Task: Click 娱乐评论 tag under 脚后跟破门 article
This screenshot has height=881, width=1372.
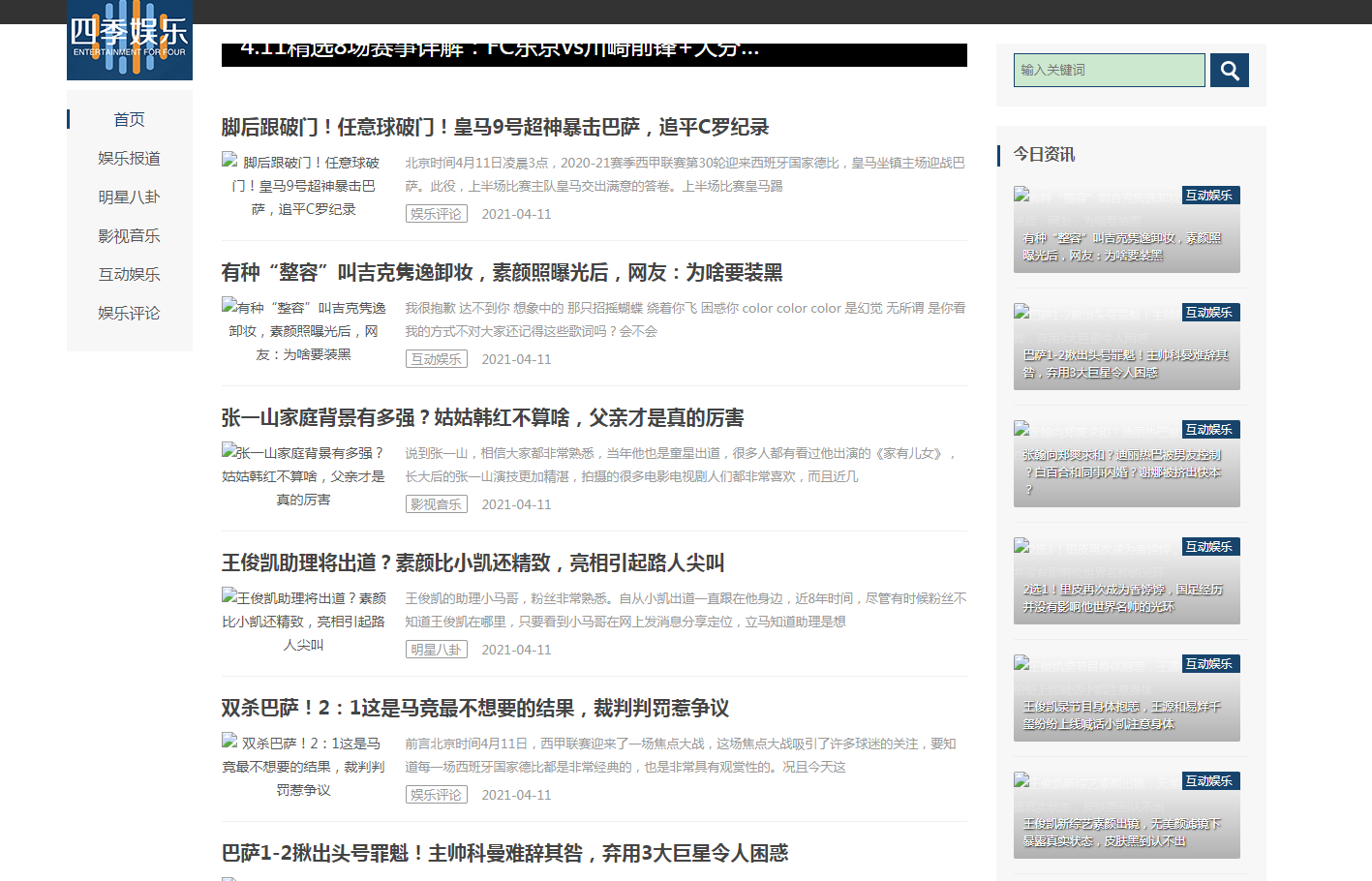Action: click(436, 214)
